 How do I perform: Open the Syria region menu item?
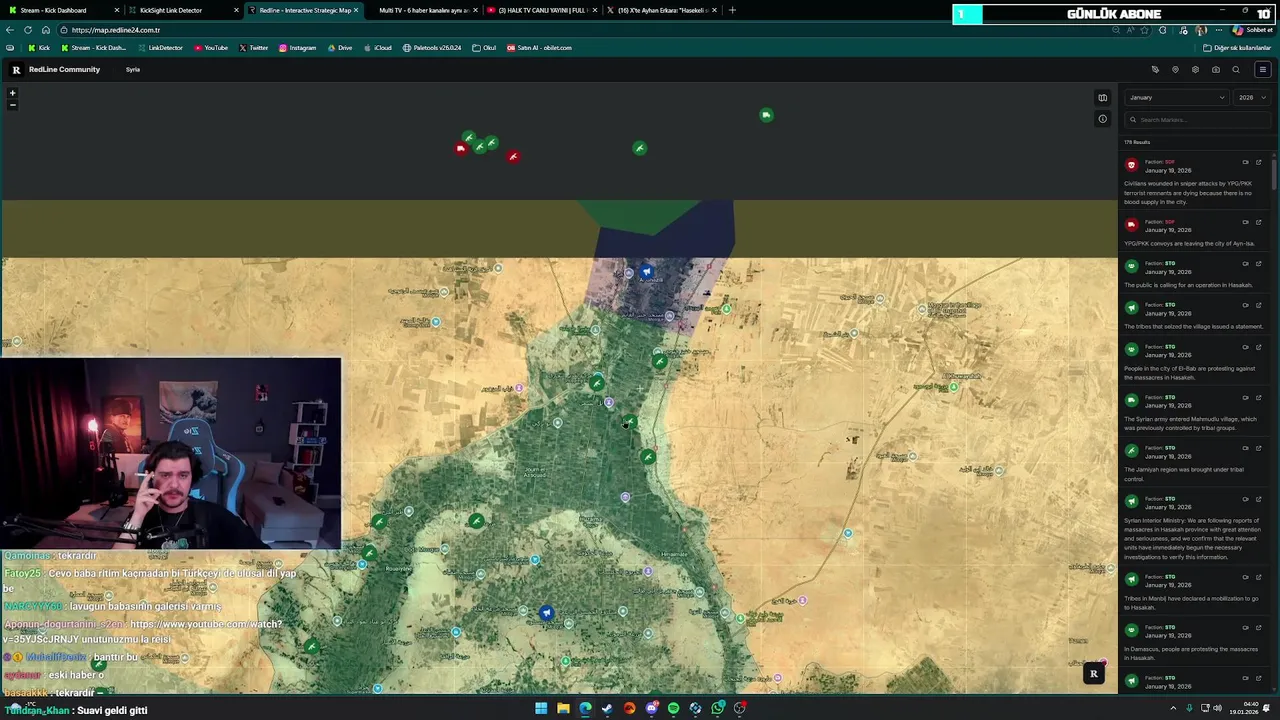click(x=133, y=70)
